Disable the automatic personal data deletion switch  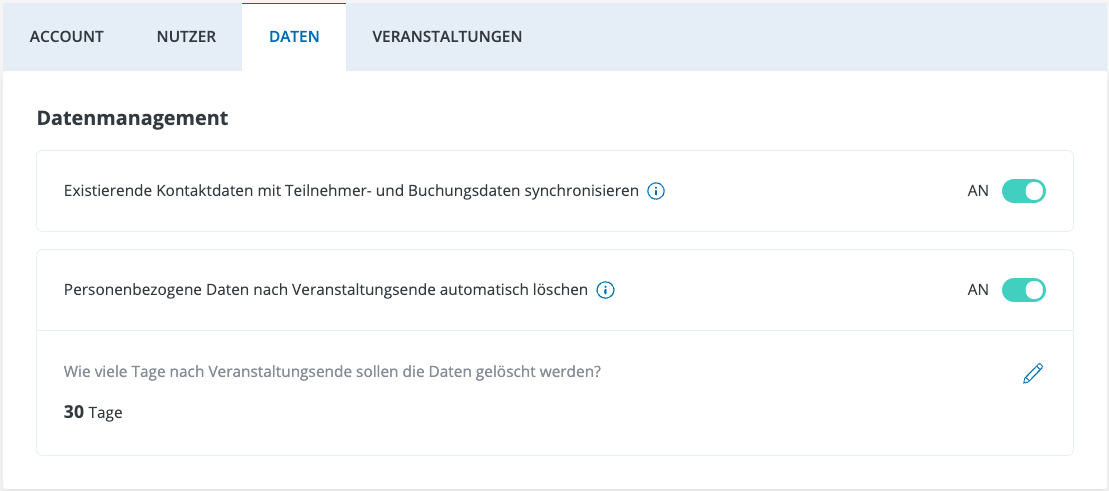point(1023,290)
